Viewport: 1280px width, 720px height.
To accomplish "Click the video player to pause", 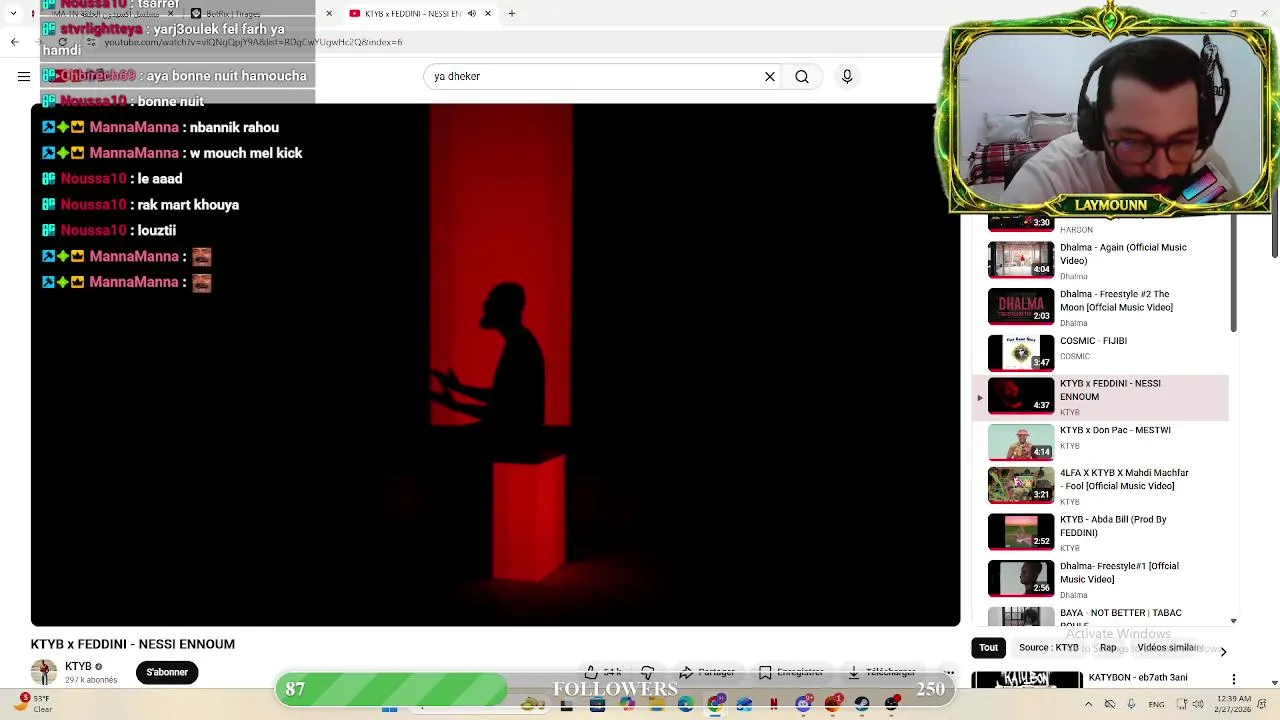I will [x=495, y=365].
